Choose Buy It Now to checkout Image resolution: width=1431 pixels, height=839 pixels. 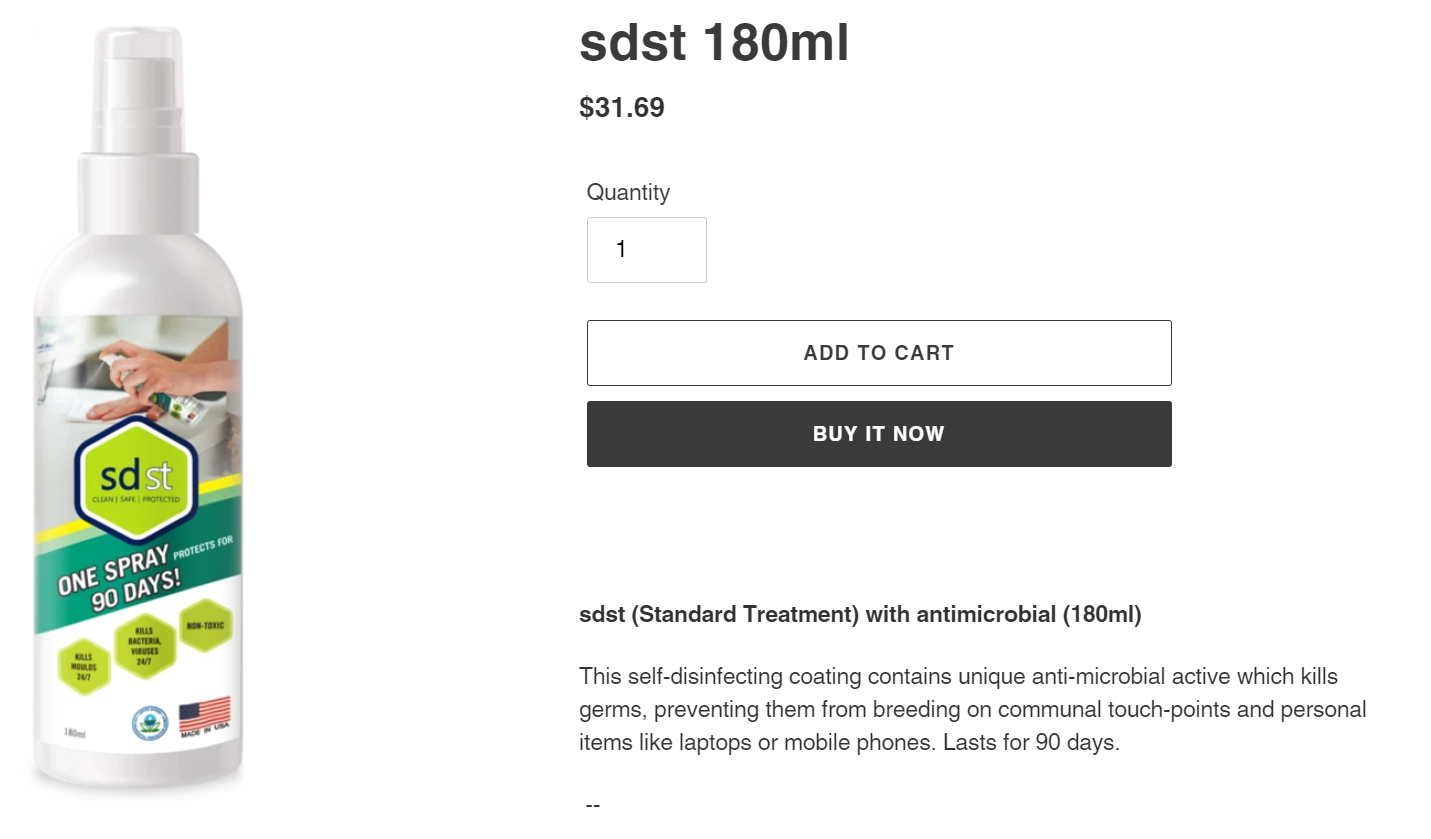879,434
